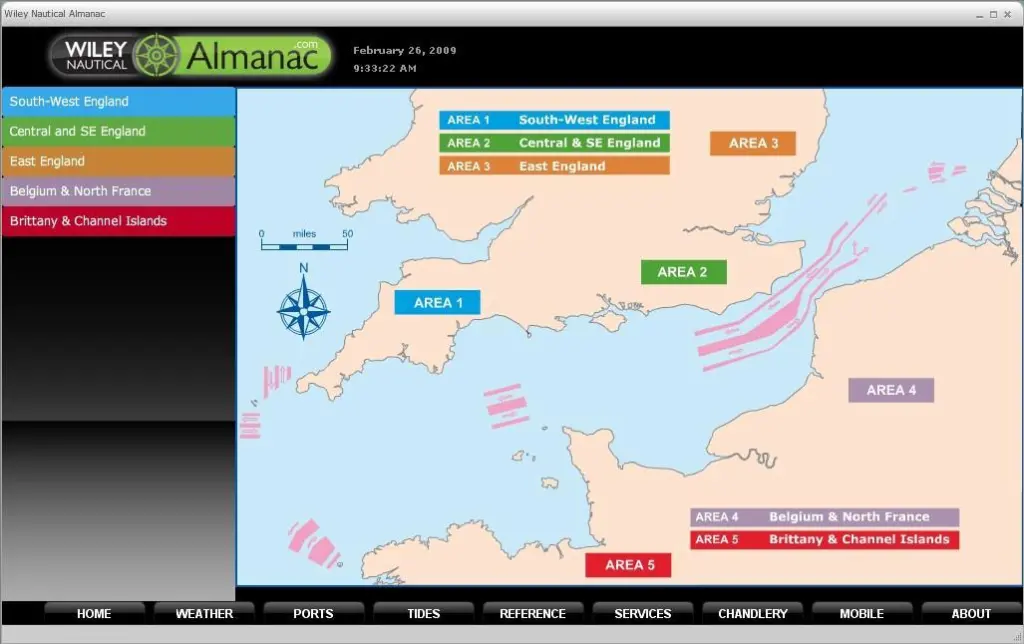Click the date February 26, 2009
The height and width of the screenshot is (644, 1024).
pyautogui.click(x=405, y=50)
